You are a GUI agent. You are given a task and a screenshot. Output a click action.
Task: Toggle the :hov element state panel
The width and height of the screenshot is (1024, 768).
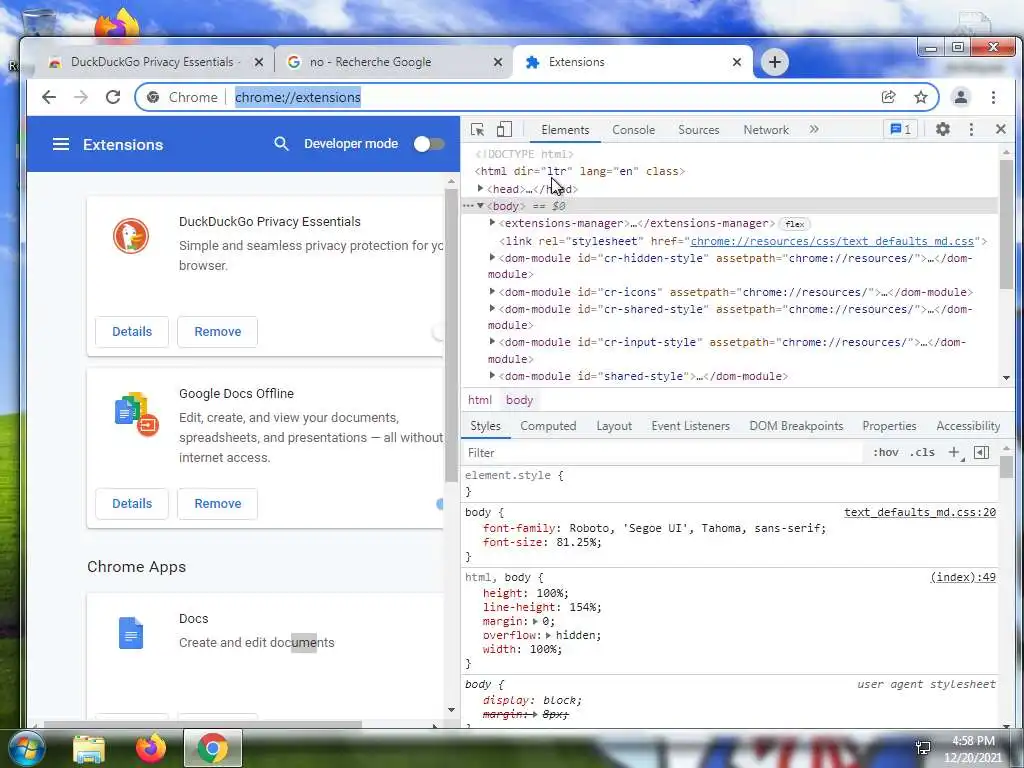(886, 453)
